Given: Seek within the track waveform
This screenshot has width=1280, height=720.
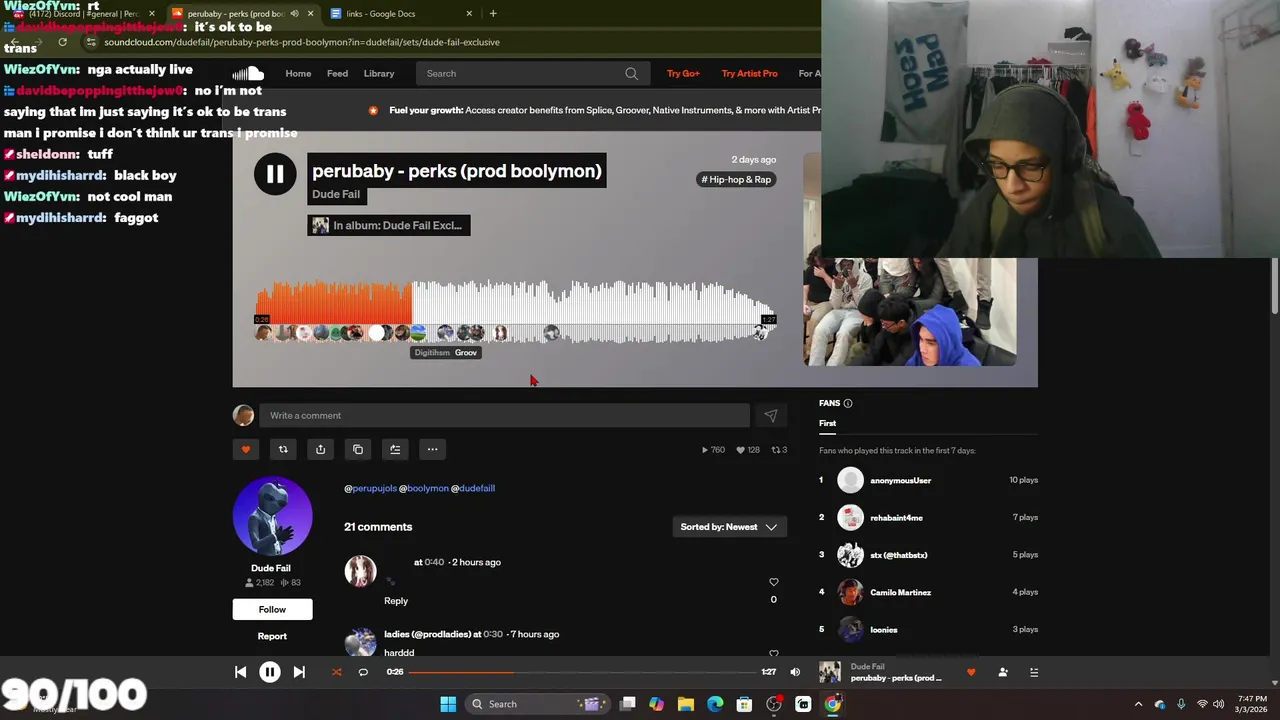Looking at the screenshot, I should (x=515, y=310).
